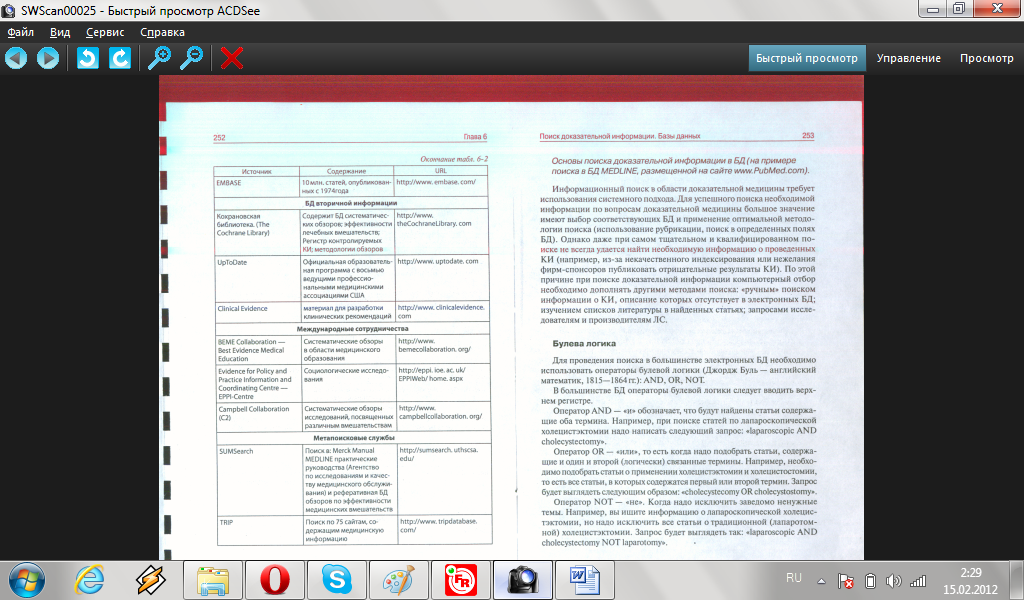Open the network signal tray icon
The height and width of the screenshot is (600, 1024).
click(x=918, y=580)
